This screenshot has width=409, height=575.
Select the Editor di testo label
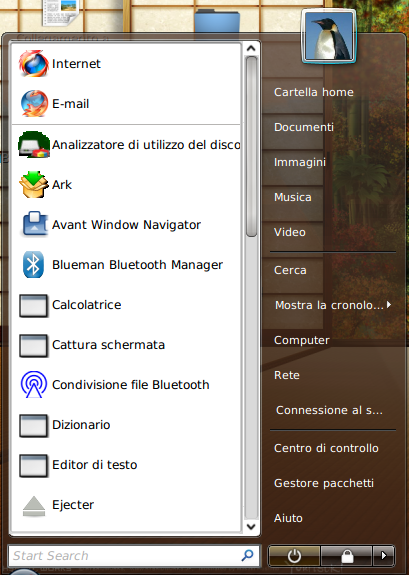(94, 465)
